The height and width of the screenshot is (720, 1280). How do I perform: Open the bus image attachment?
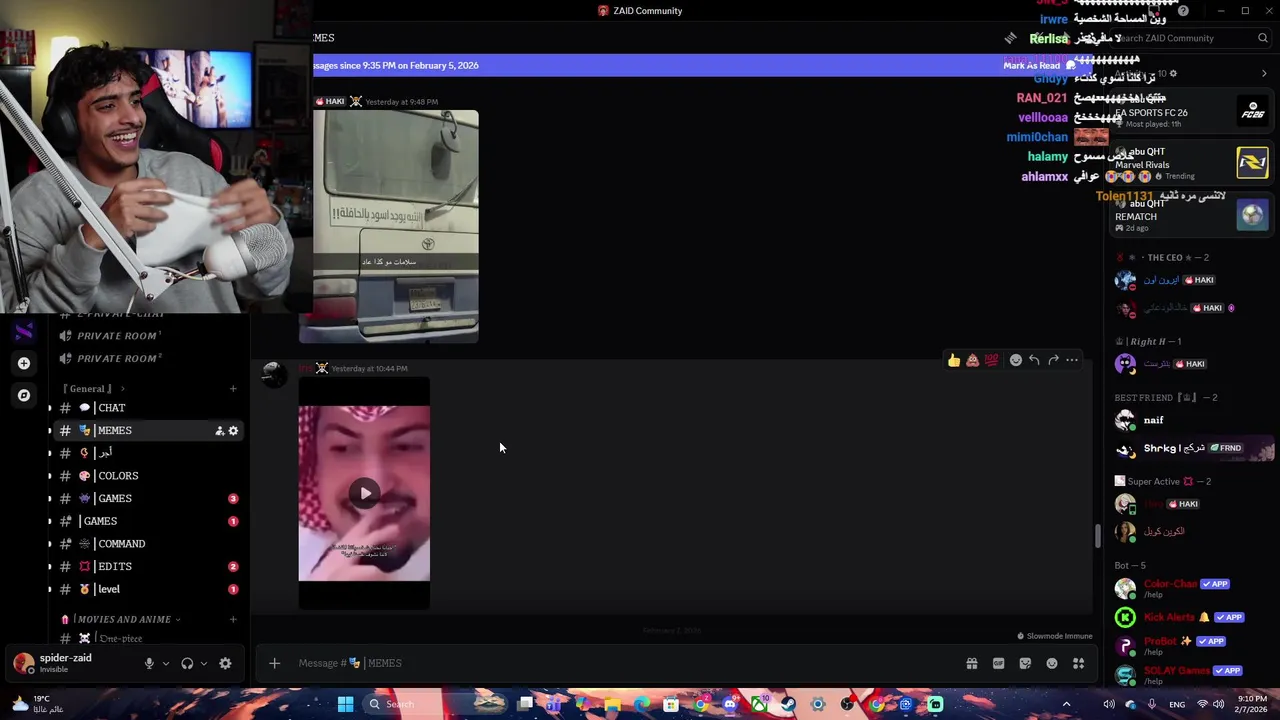pyautogui.click(x=396, y=226)
